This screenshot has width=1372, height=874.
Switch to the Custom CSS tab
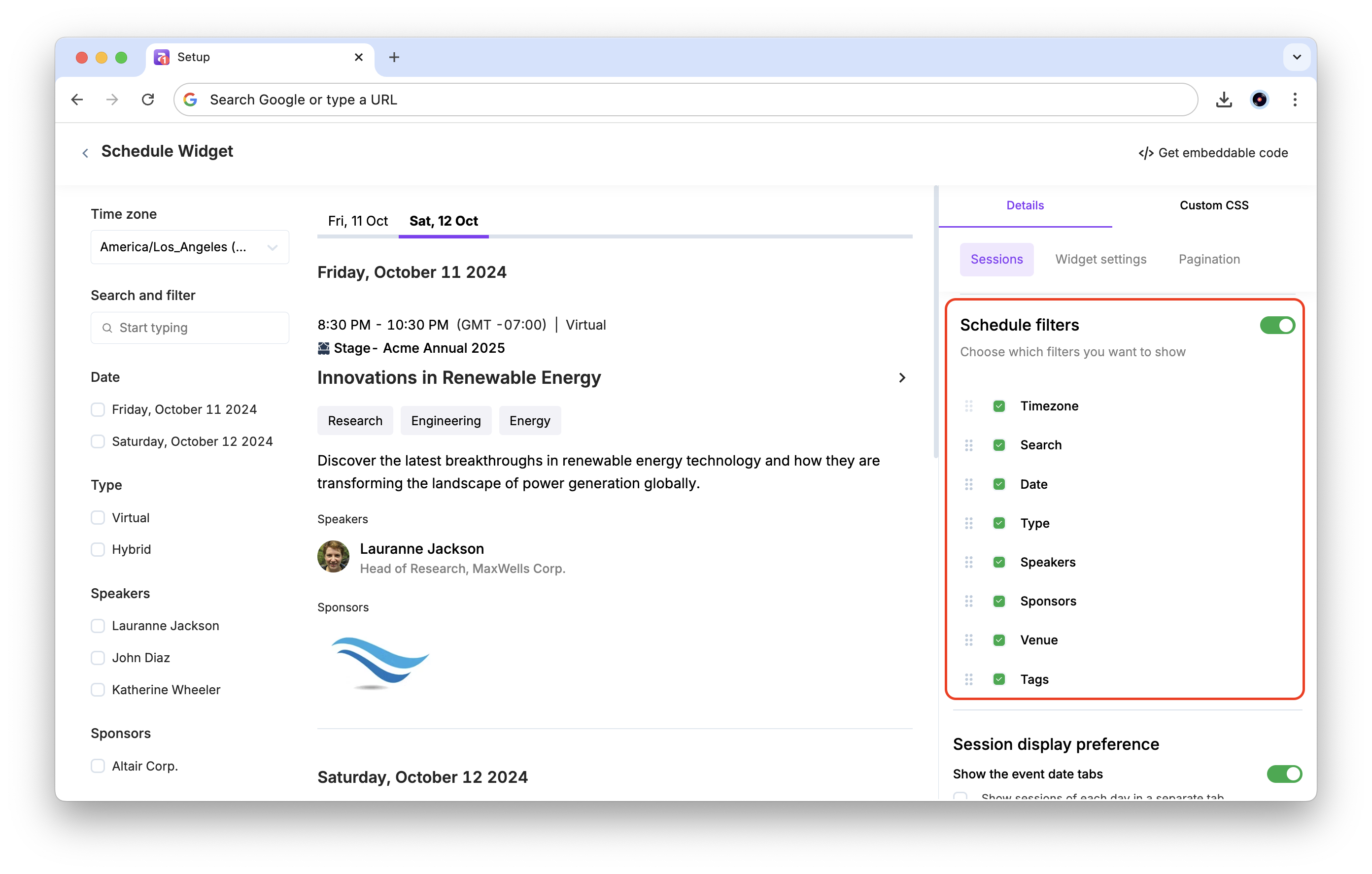1214,205
